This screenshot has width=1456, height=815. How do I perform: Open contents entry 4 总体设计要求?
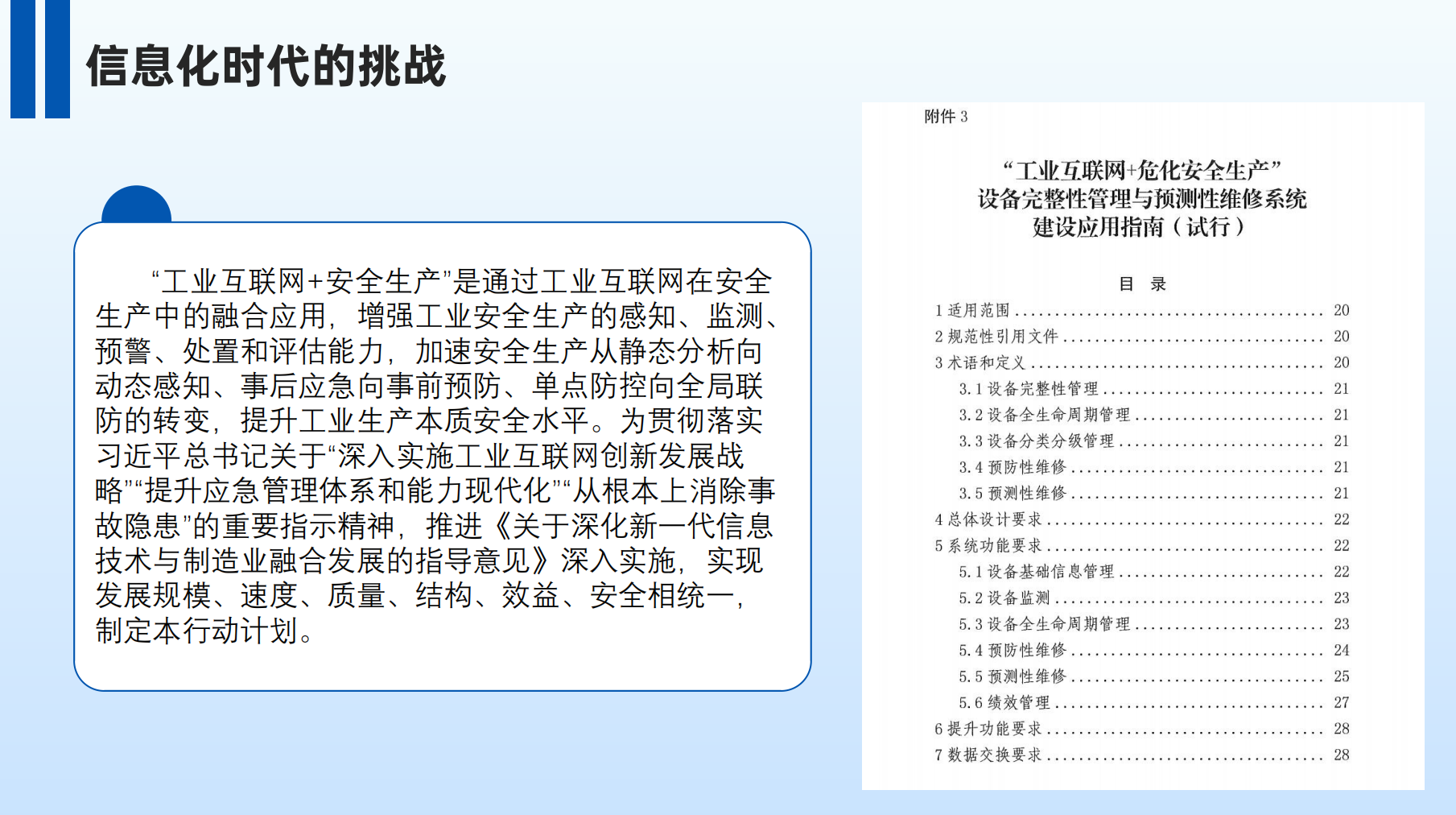(x=1142, y=519)
